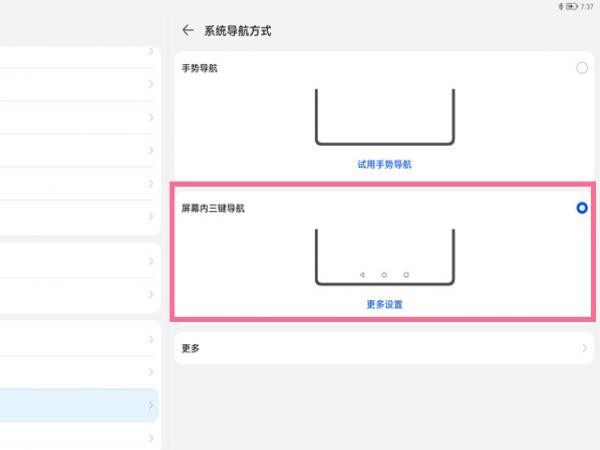
Task: Open the highlighted blue row in the left panel
Action: pos(79,405)
